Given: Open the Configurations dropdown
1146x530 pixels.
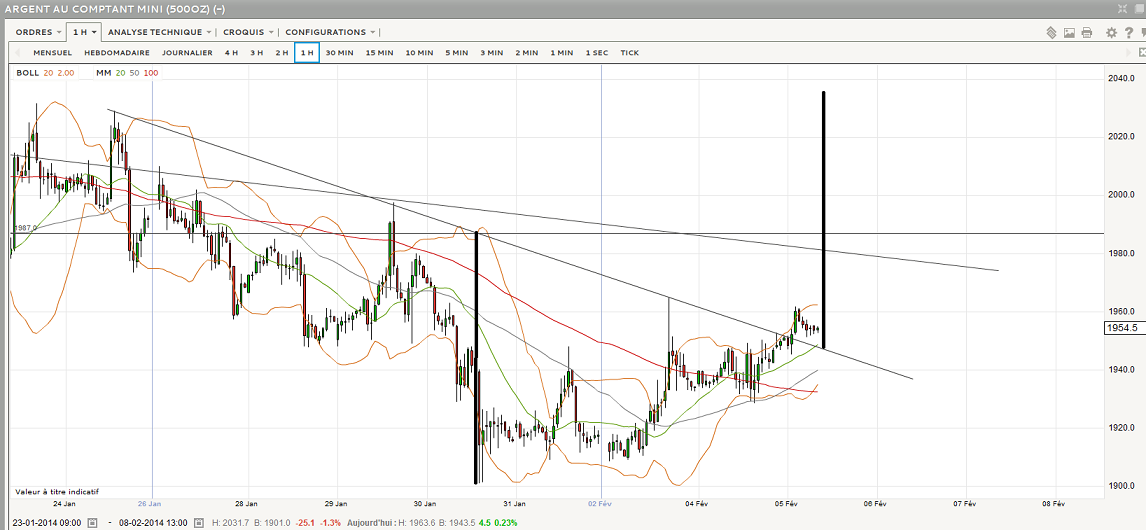Looking at the screenshot, I should pyautogui.click(x=330, y=32).
